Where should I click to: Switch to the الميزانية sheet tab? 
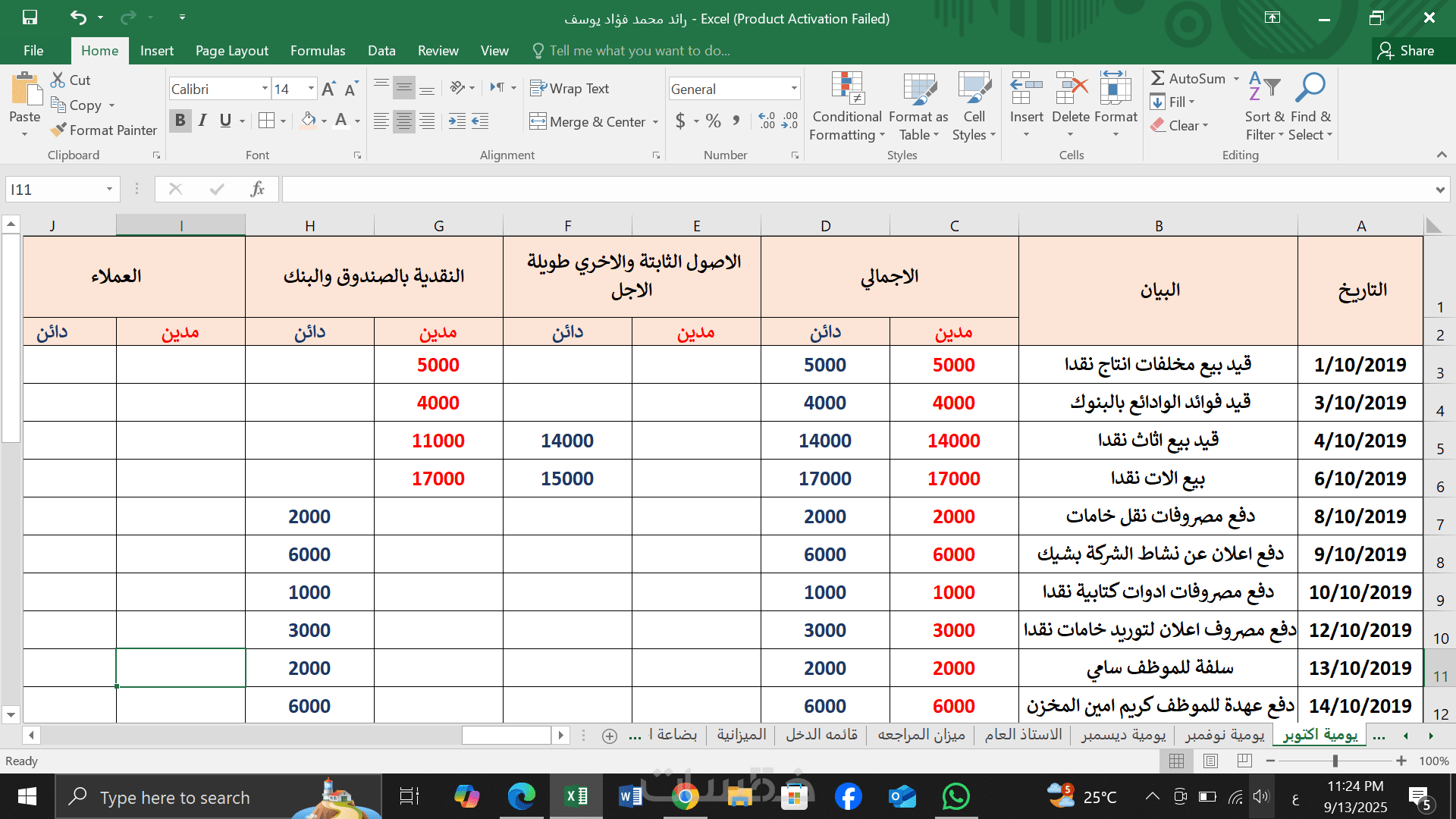pyautogui.click(x=741, y=735)
